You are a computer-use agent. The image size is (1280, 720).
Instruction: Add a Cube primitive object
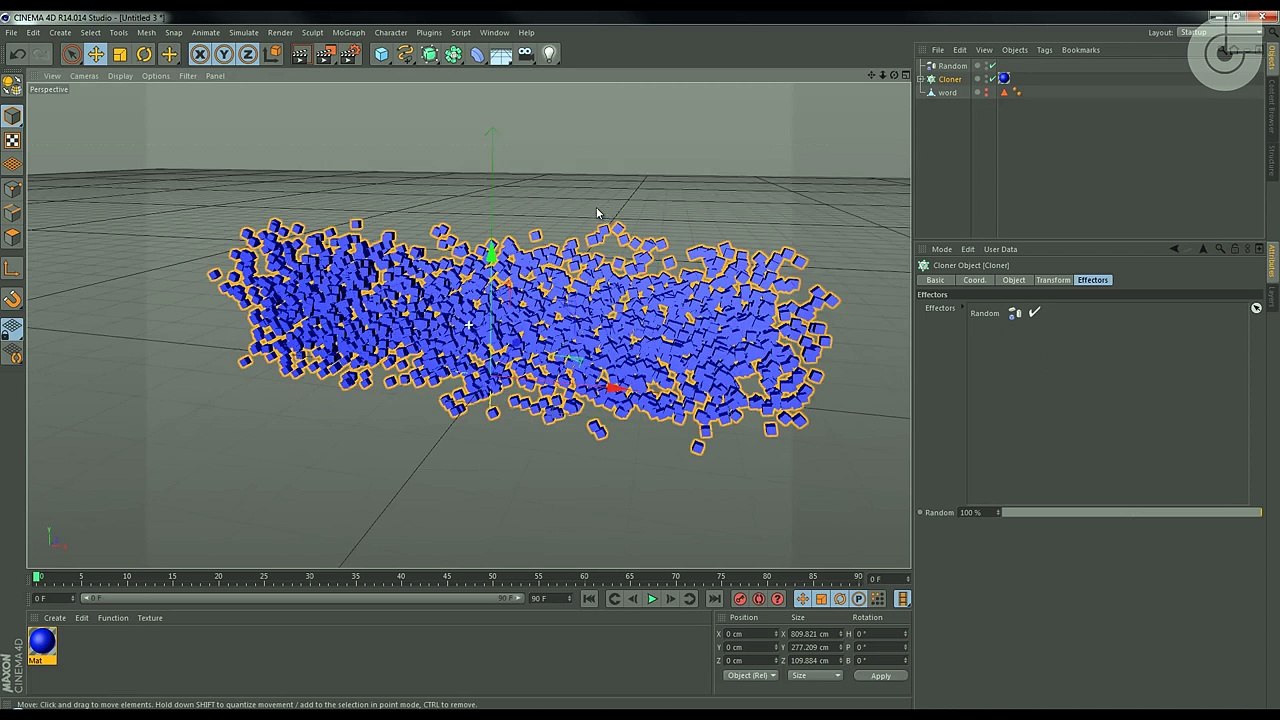pos(381,55)
